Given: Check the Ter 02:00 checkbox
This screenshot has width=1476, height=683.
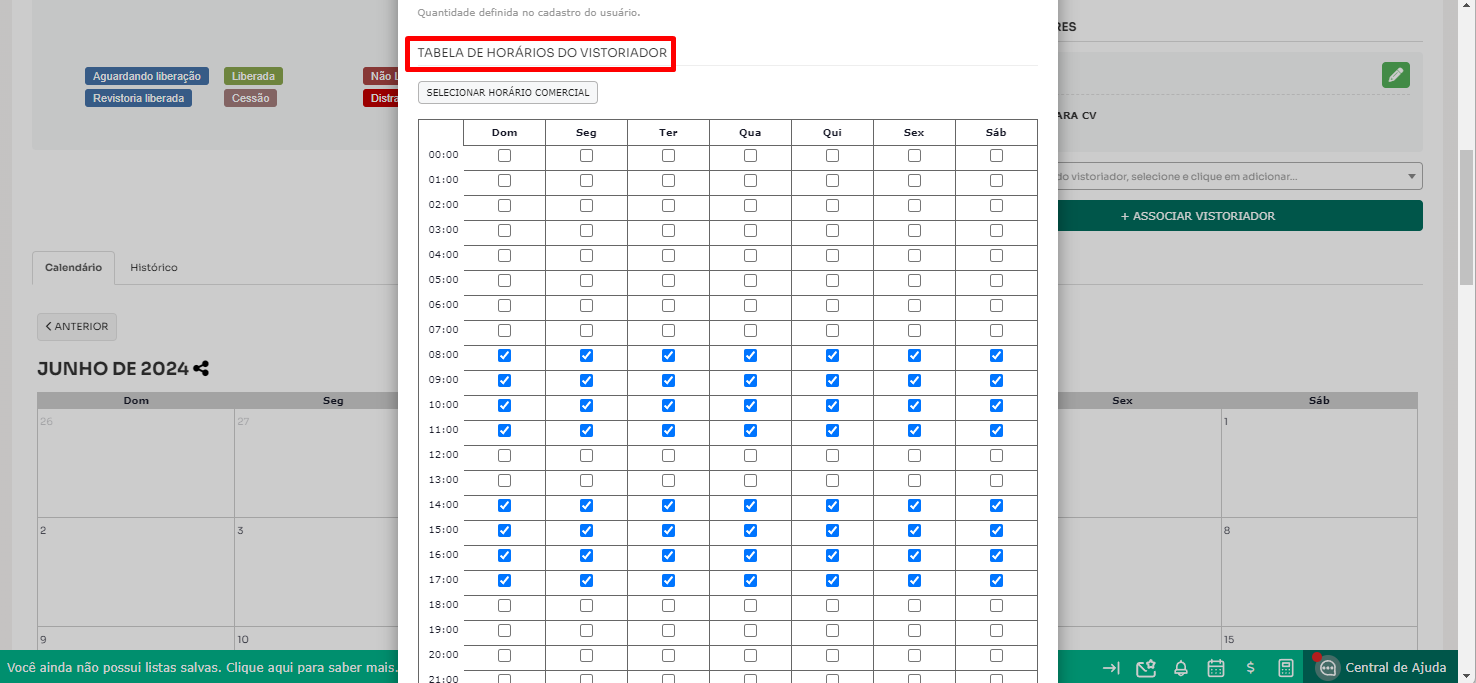Looking at the screenshot, I should point(668,205).
